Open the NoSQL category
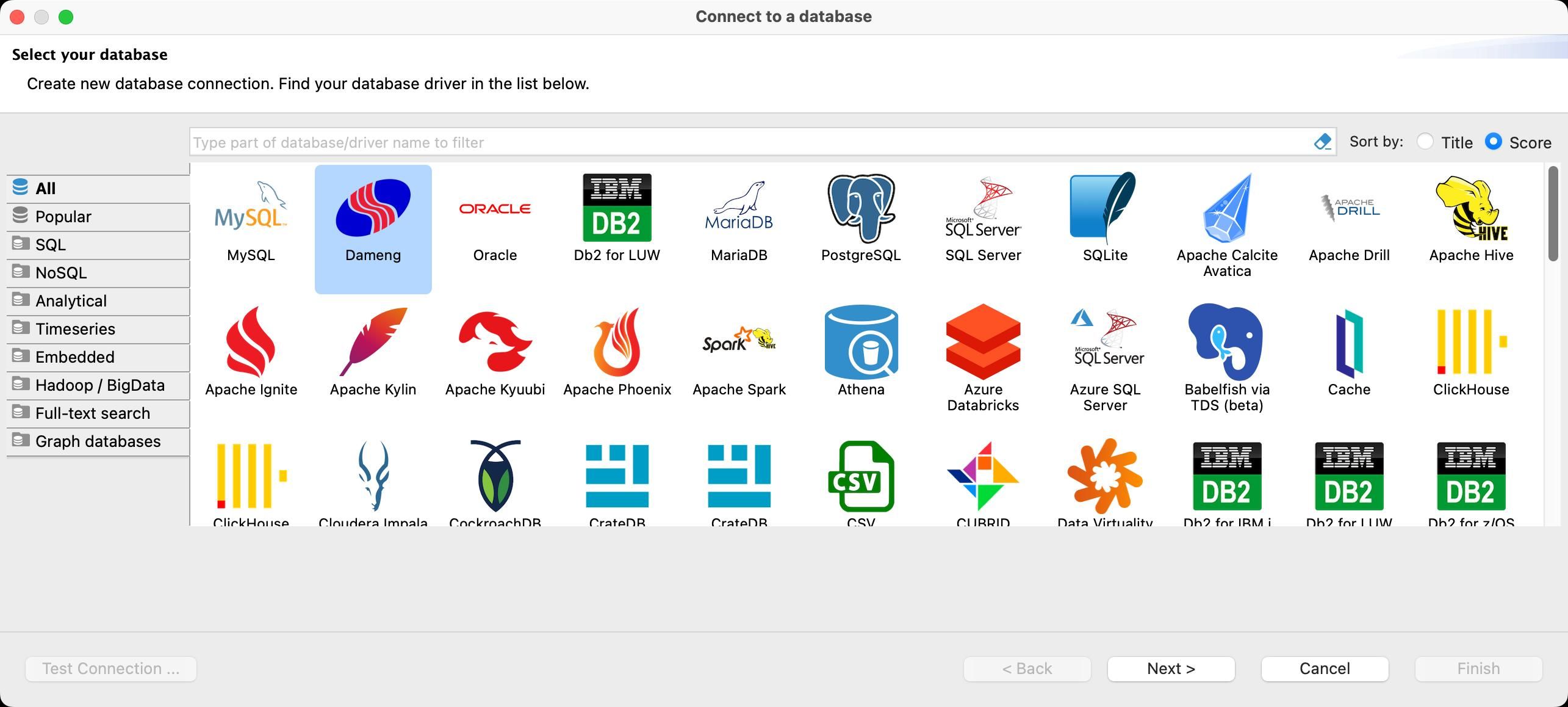The height and width of the screenshot is (707, 1568). [98, 272]
